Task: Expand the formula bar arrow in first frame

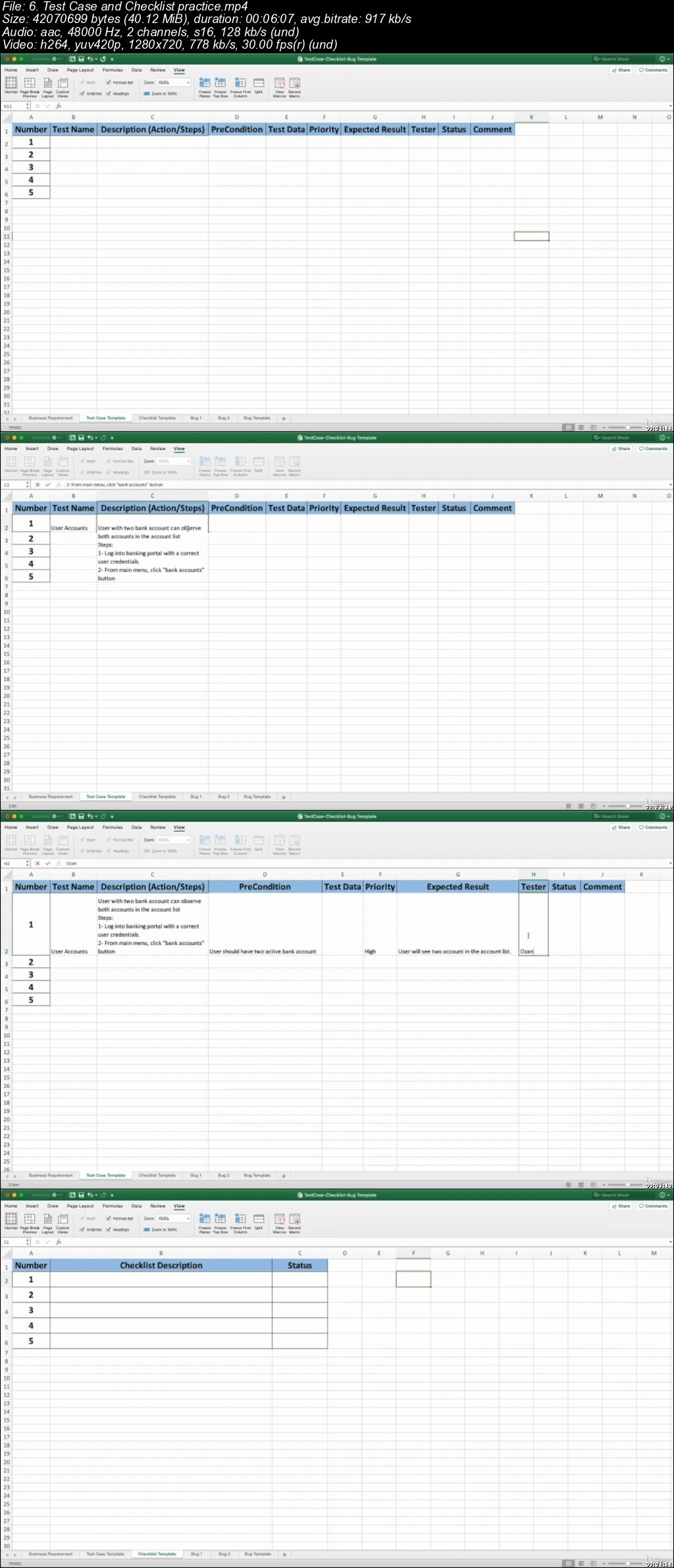Action: pyautogui.click(x=670, y=106)
